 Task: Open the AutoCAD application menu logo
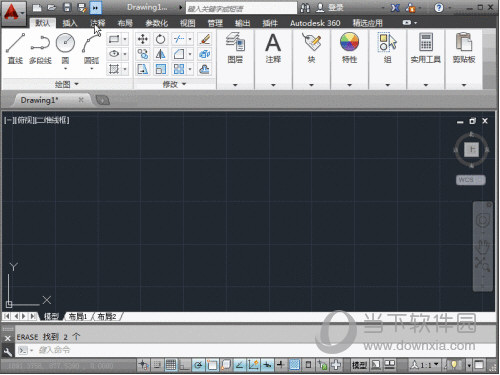click(13, 13)
